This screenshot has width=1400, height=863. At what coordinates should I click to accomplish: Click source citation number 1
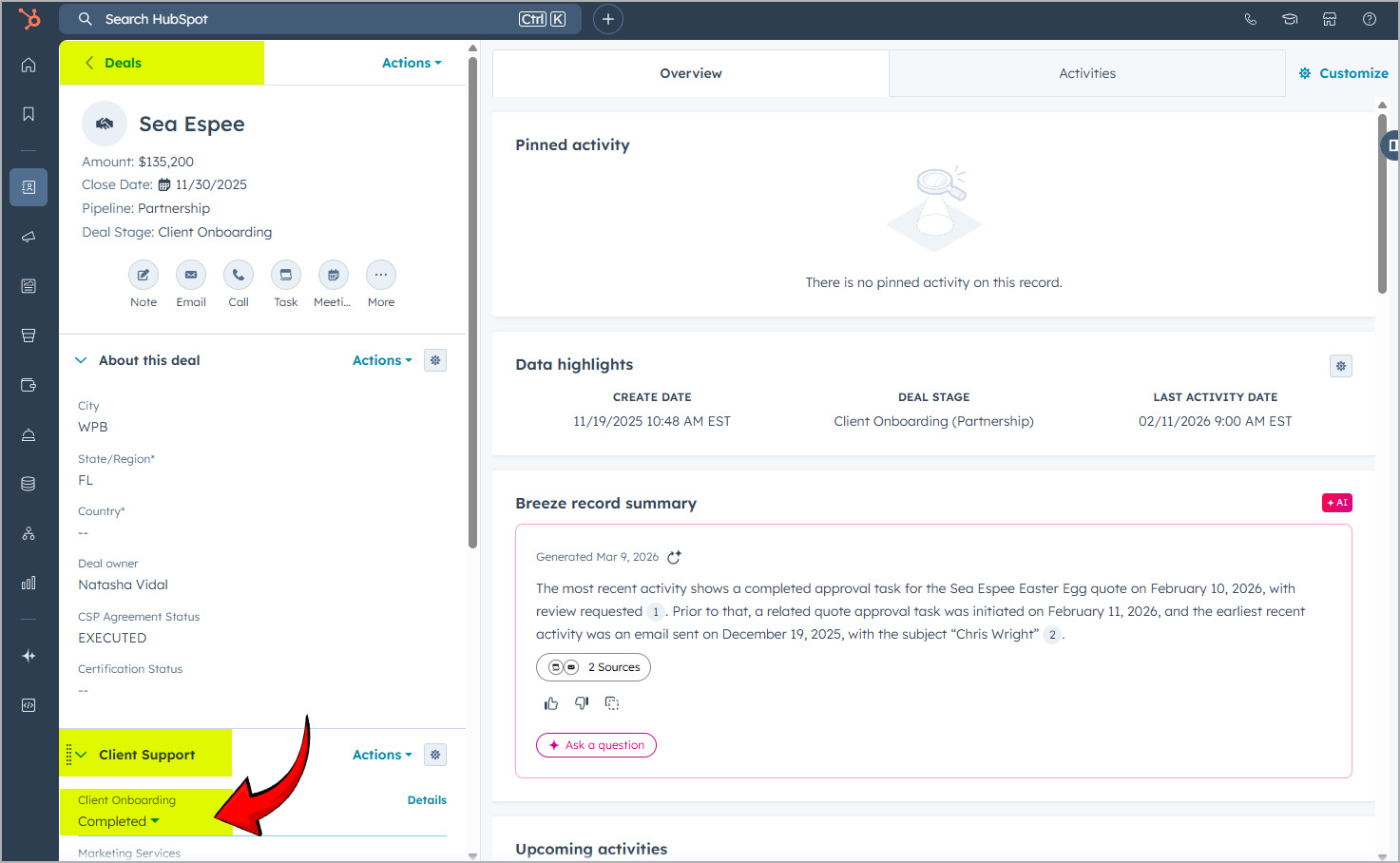point(656,612)
